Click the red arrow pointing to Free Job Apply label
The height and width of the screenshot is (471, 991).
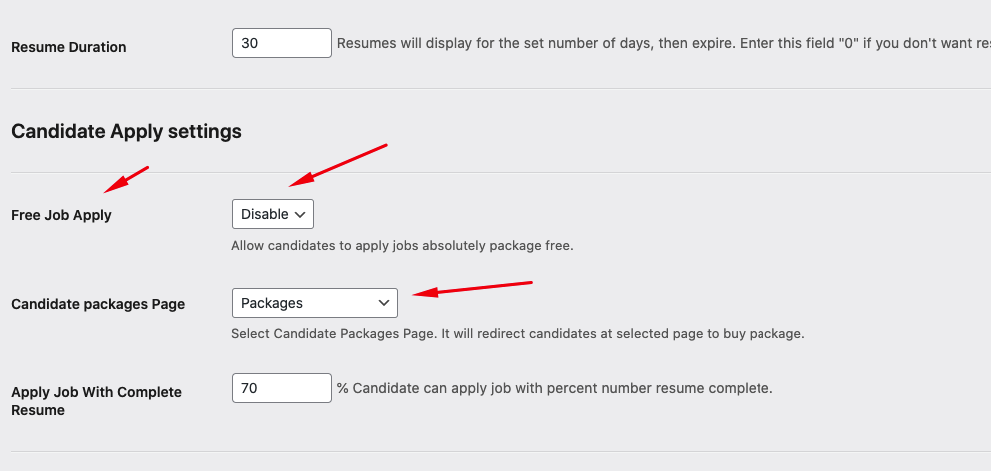pos(127,179)
